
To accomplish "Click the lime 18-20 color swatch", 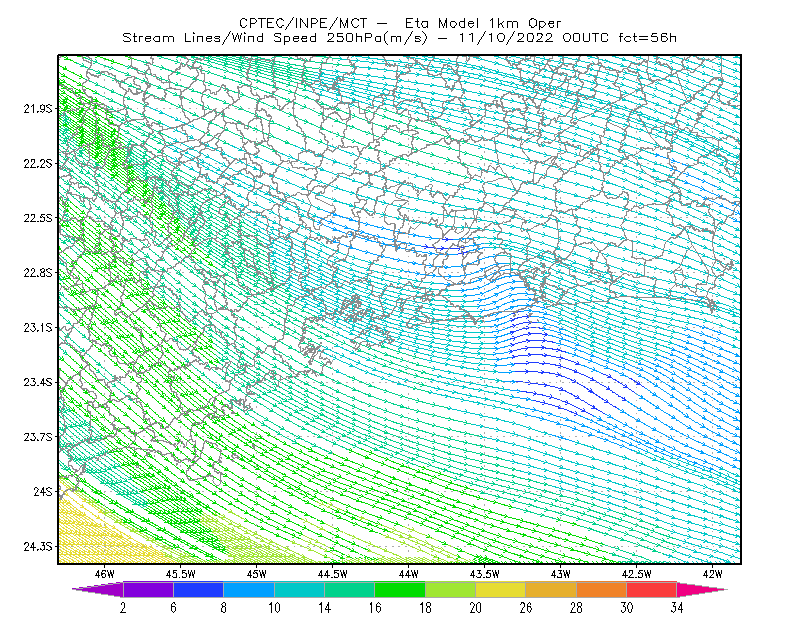I will pyautogui.click(x=450, y=589).
